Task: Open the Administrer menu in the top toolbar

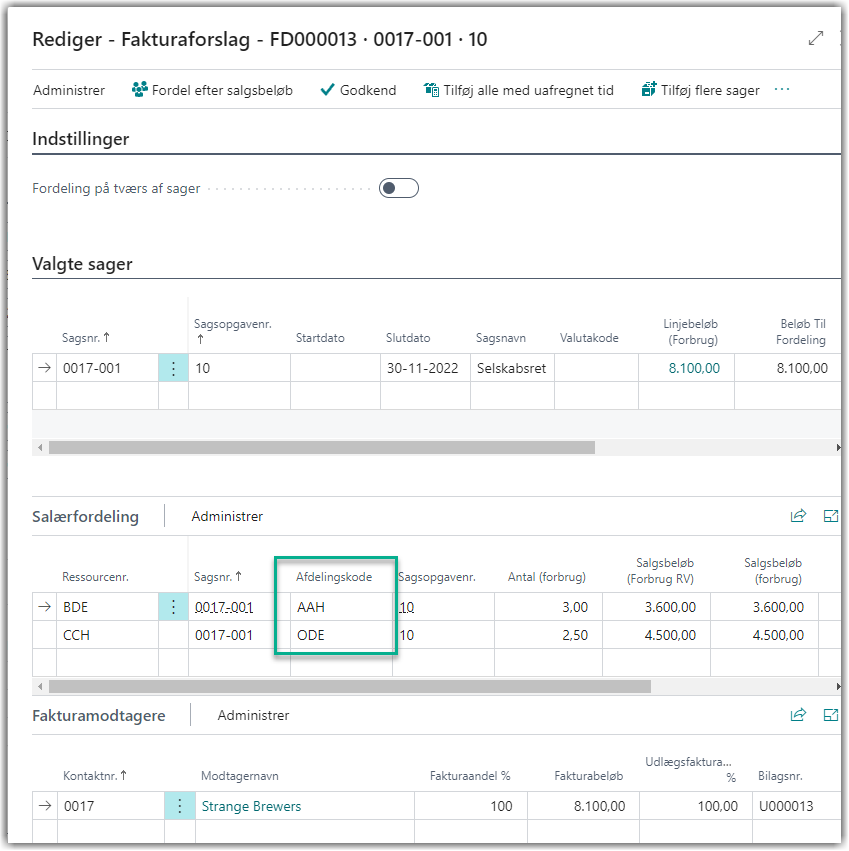Action: pyautogui.click(x=69, y=90)
